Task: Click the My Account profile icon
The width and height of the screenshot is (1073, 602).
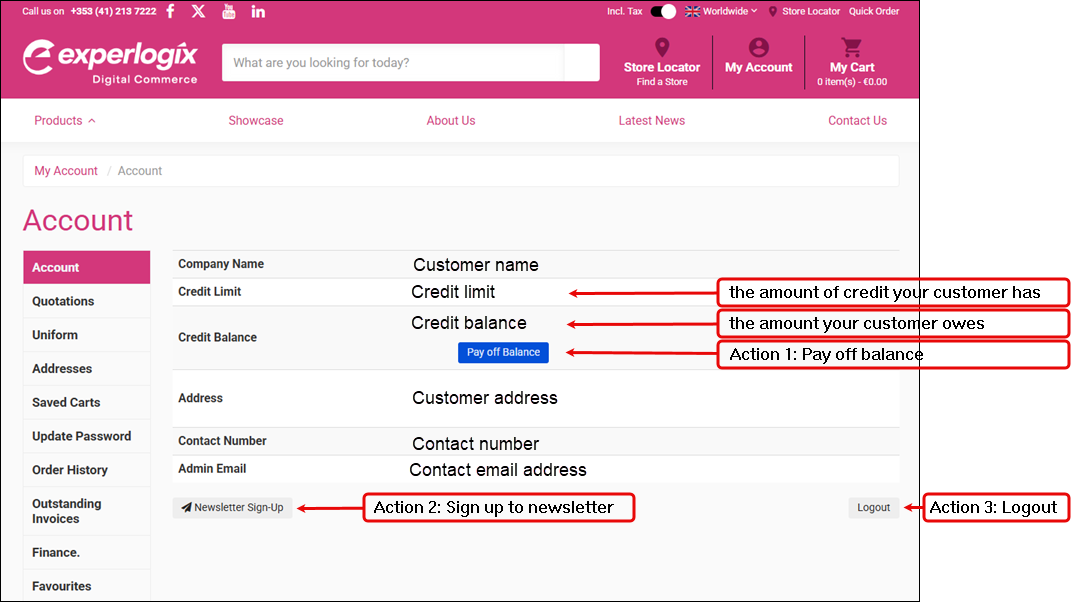Action: pos(759,47)
